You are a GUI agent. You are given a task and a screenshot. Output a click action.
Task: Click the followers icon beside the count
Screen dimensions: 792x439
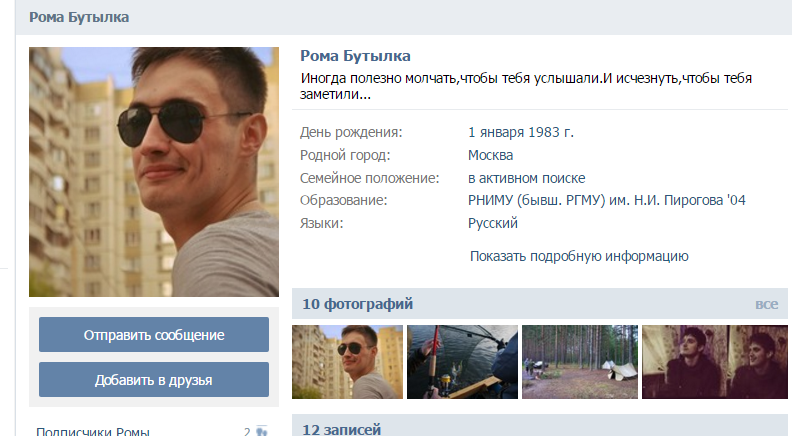point(262,432)
